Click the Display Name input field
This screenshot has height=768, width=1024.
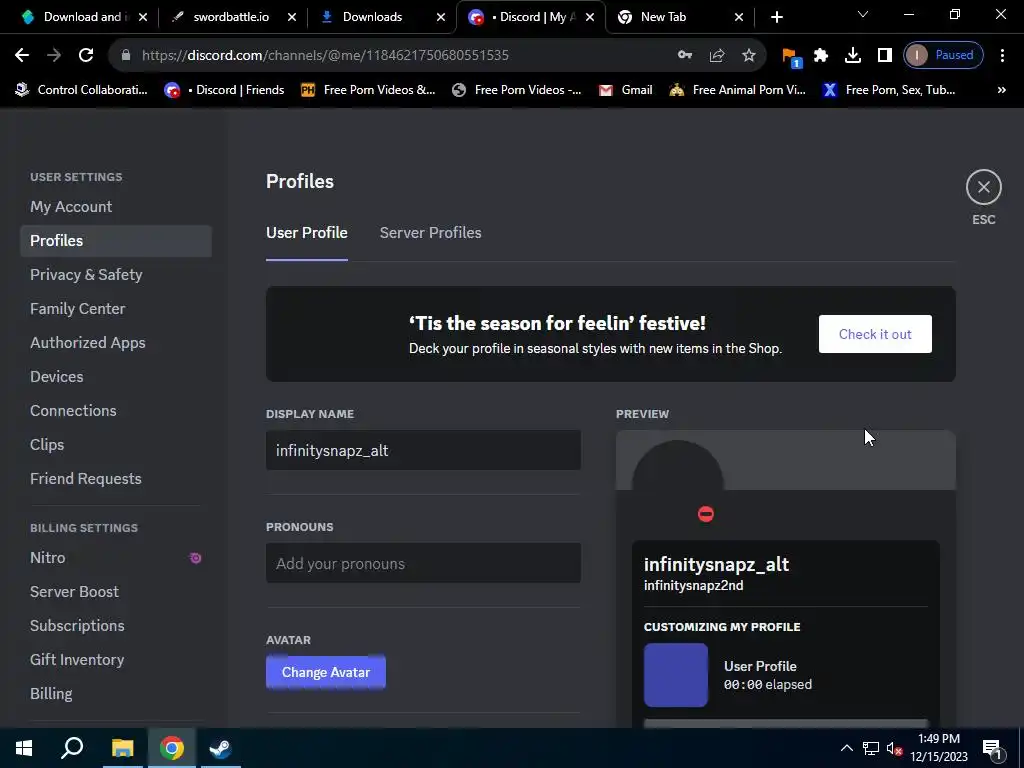(423, 451)
